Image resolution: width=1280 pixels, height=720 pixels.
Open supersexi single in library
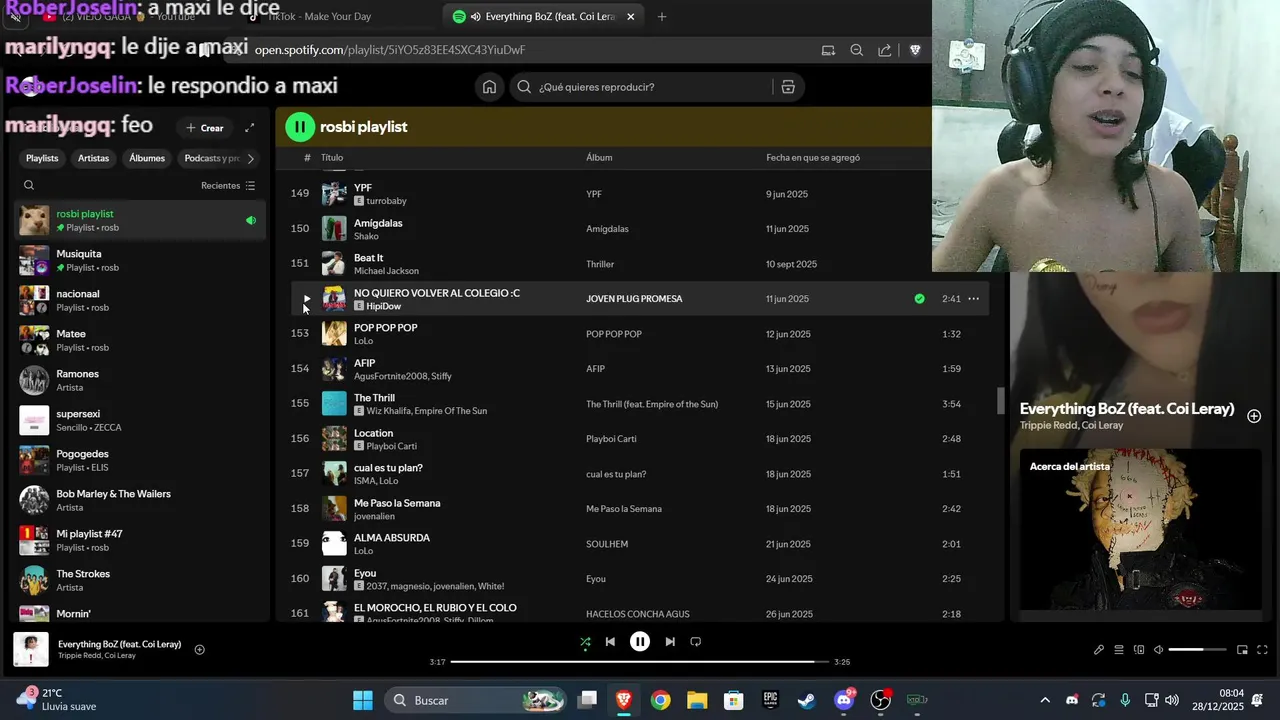point(140,420)
